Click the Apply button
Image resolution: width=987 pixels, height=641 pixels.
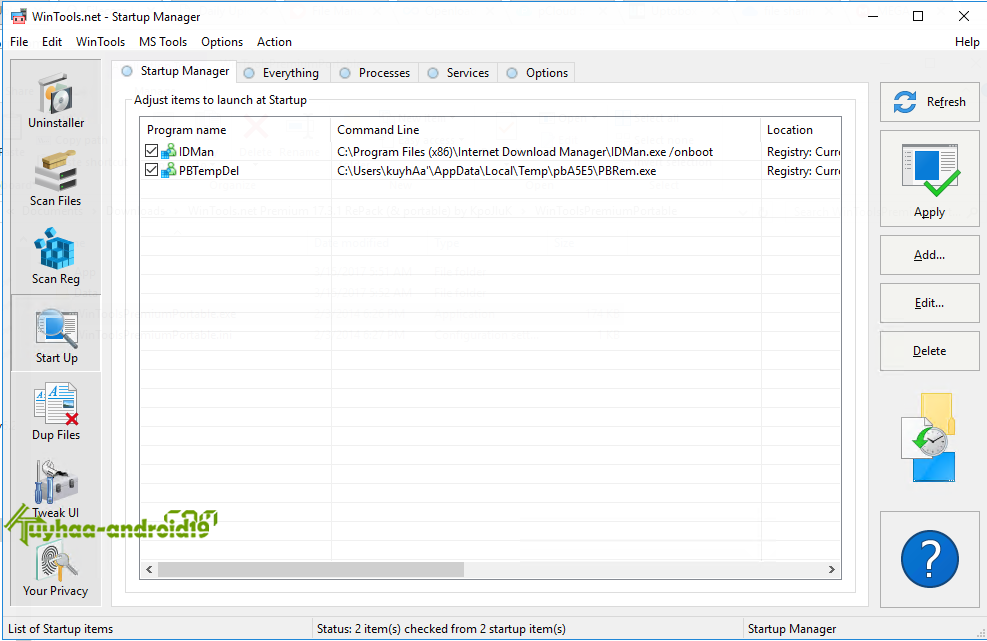click(x=930, y=179)
